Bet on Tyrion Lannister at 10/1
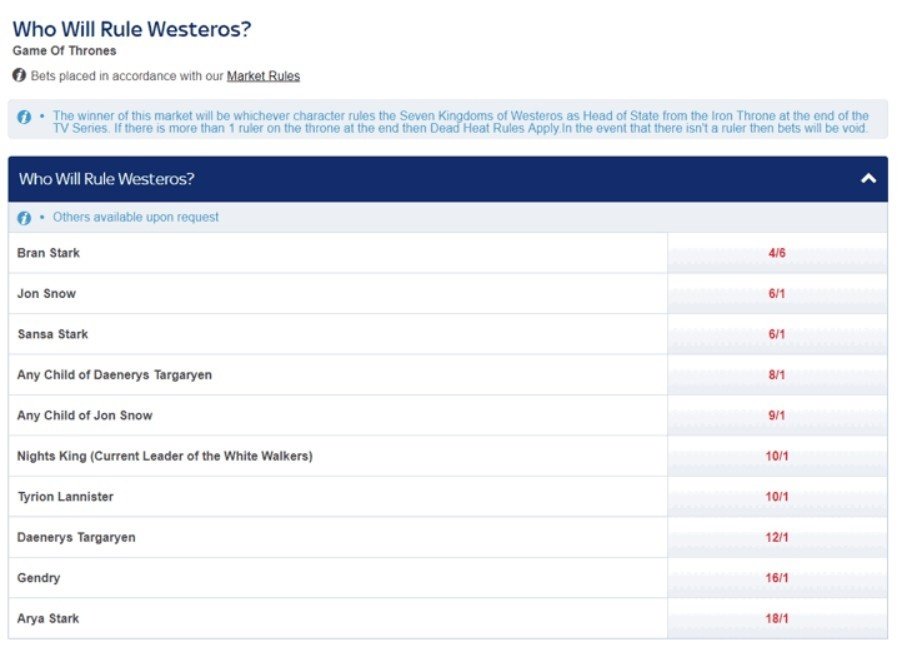The image size is (899, 652). [777, 497]
